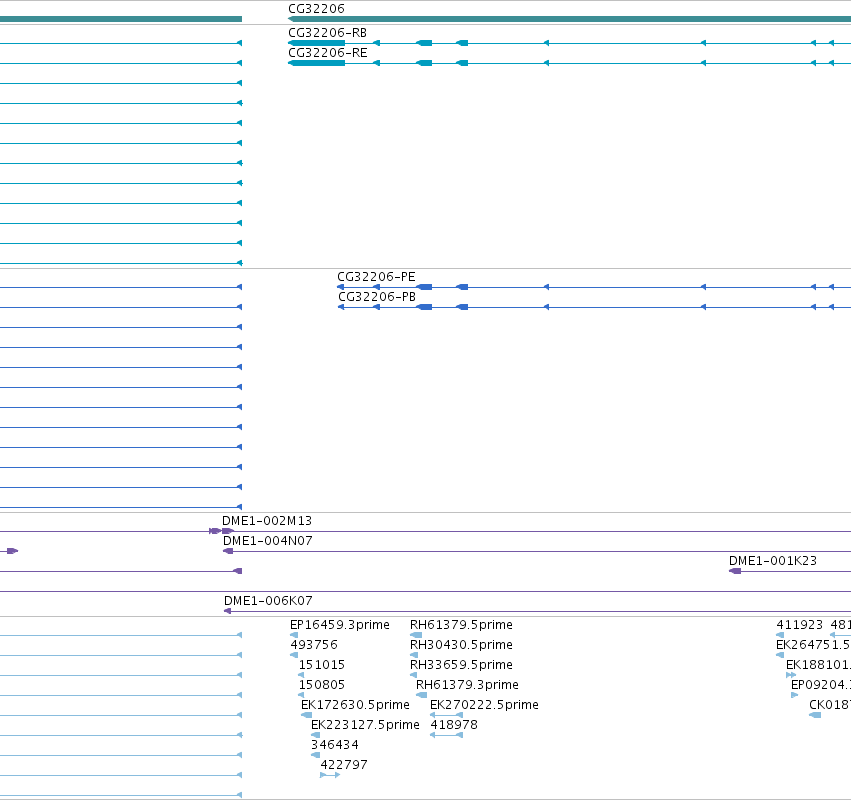This screenshot has width=851, height=800.
Task: Select the CG32206-PE protein feature label
Action: [x=376, y=277]
